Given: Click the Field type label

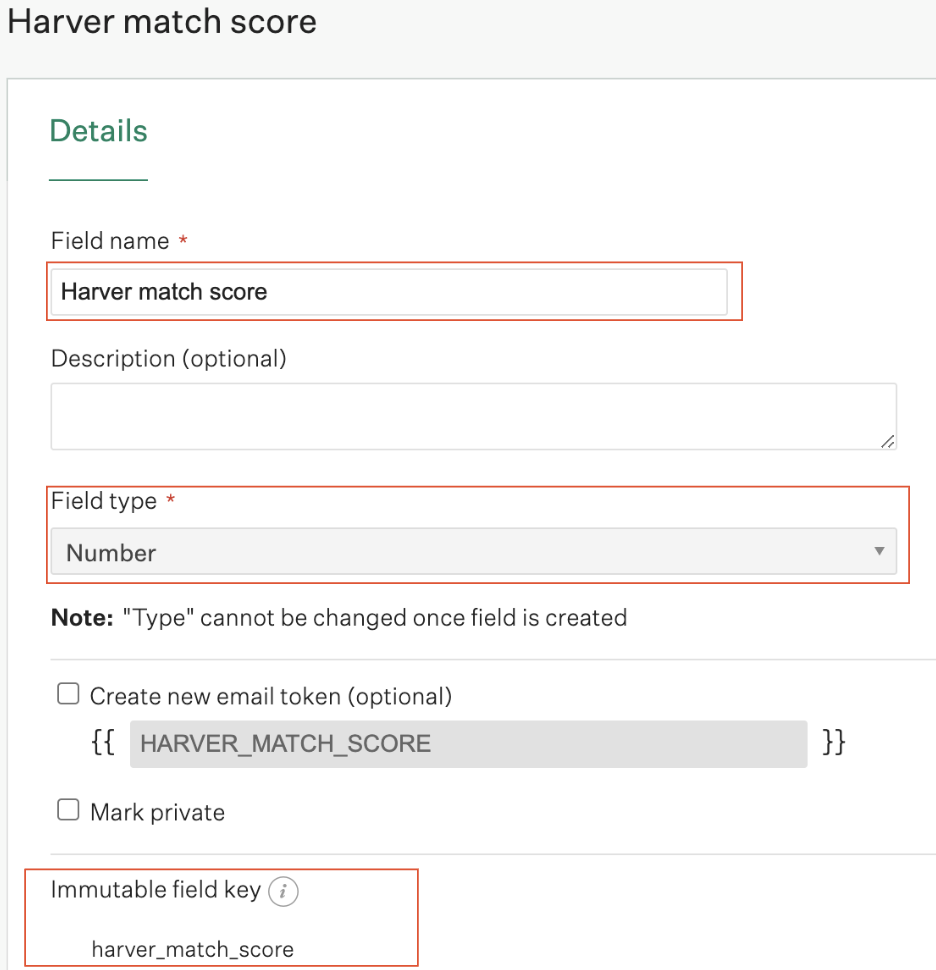Looking at the screenshot, I should tap(104, 501).
